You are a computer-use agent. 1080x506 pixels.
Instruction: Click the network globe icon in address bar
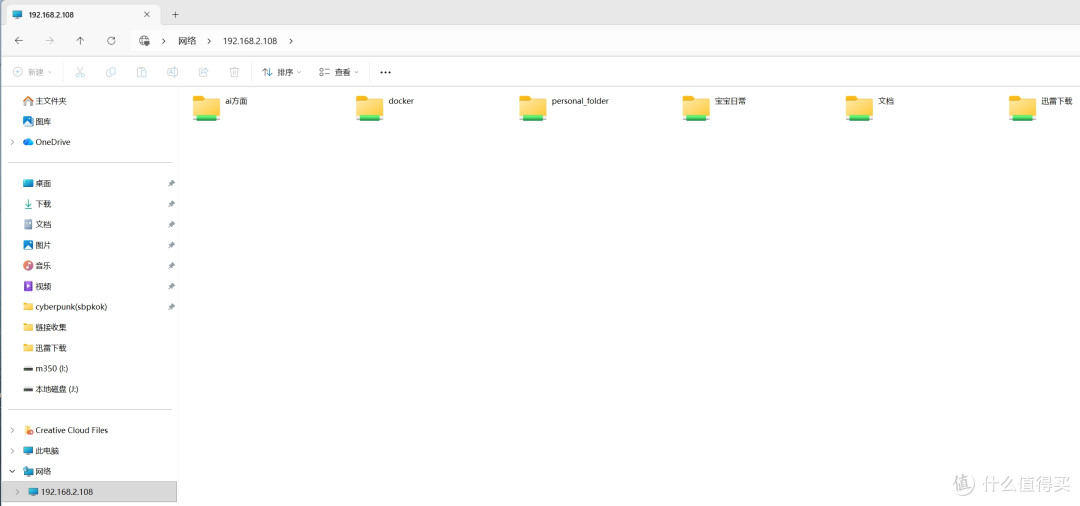145,41
